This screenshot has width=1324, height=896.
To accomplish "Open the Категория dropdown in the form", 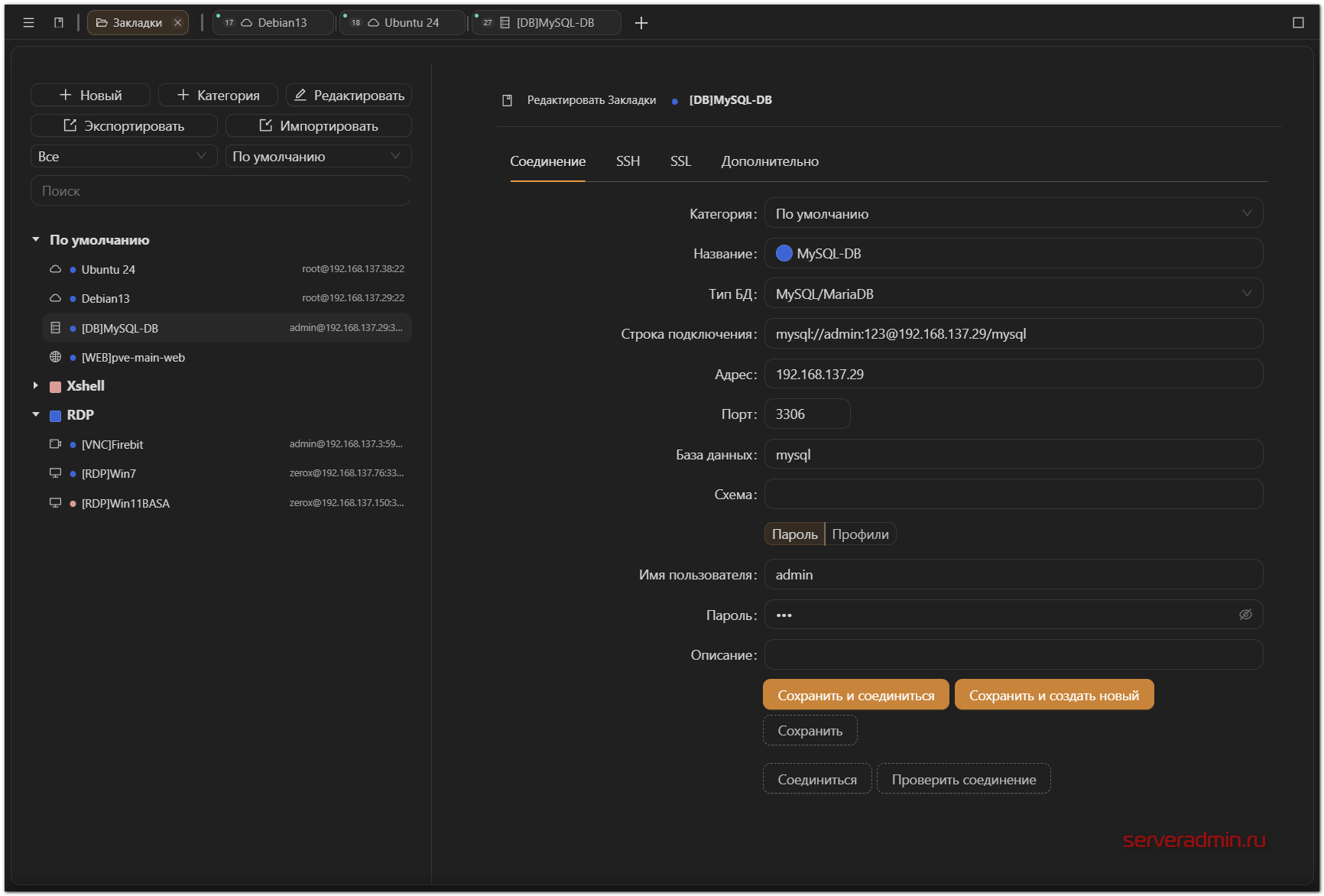I will (x=1014, y=213).
